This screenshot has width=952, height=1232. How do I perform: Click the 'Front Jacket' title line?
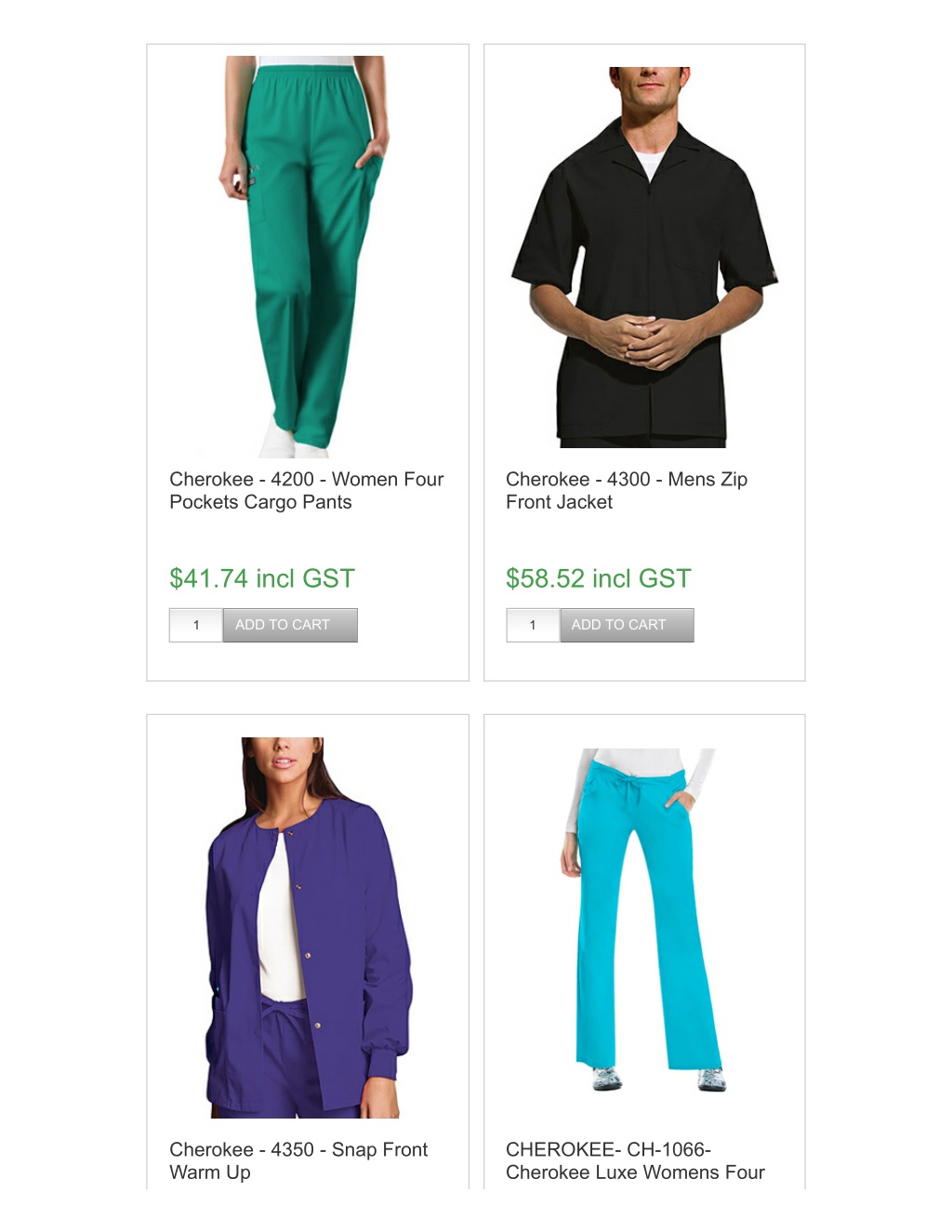[x=560, y=502]
